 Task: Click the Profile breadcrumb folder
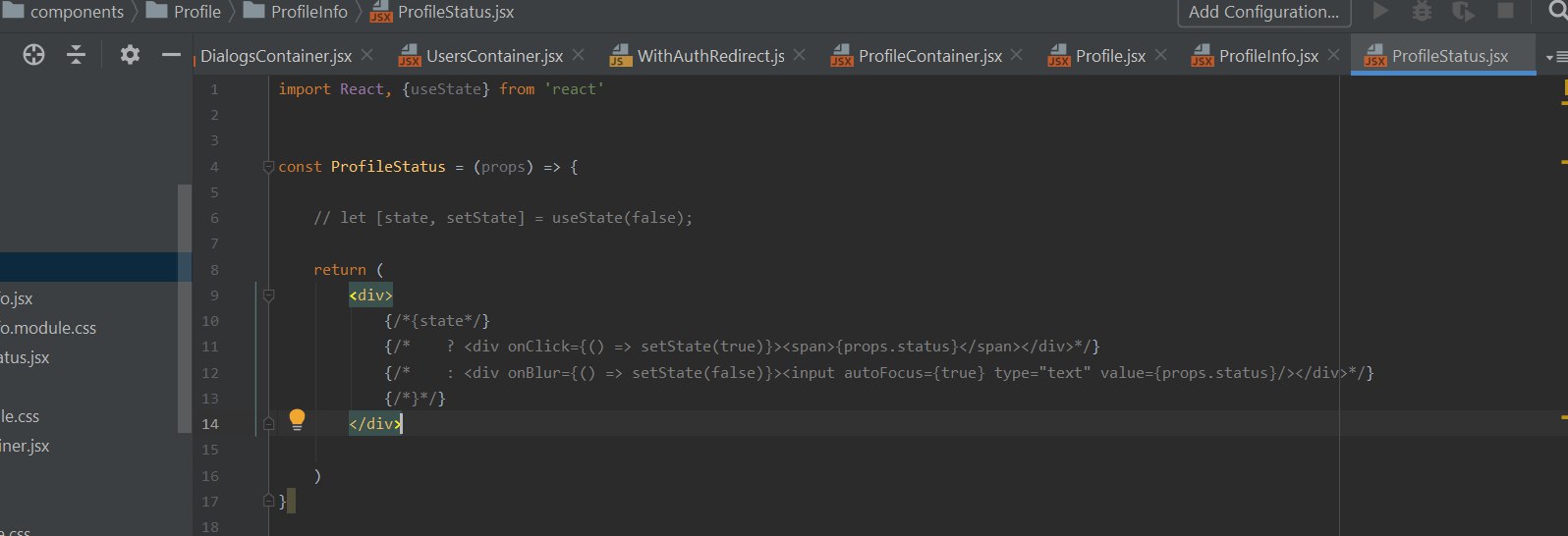(184, 12)
